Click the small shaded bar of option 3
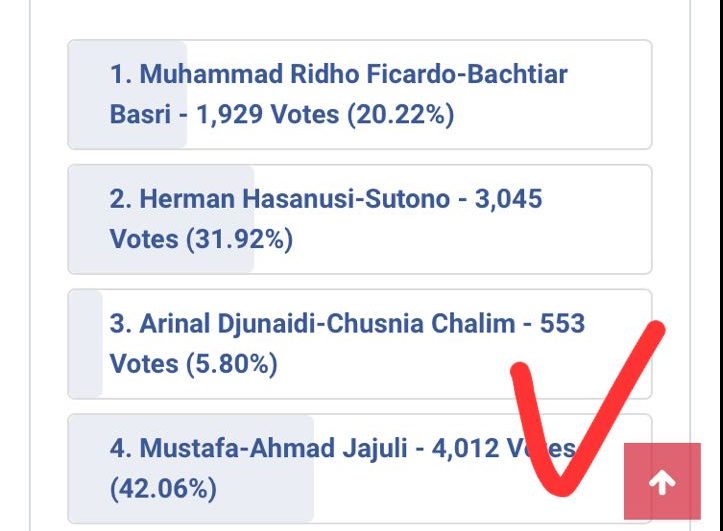 [86, 344]
